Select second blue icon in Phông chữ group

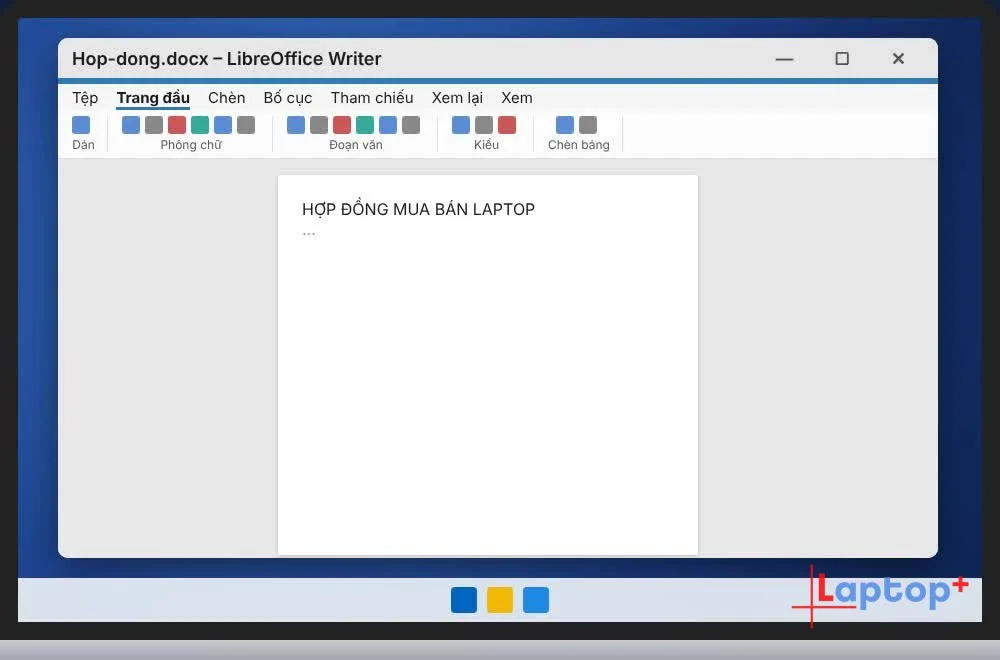click(223, 125)
